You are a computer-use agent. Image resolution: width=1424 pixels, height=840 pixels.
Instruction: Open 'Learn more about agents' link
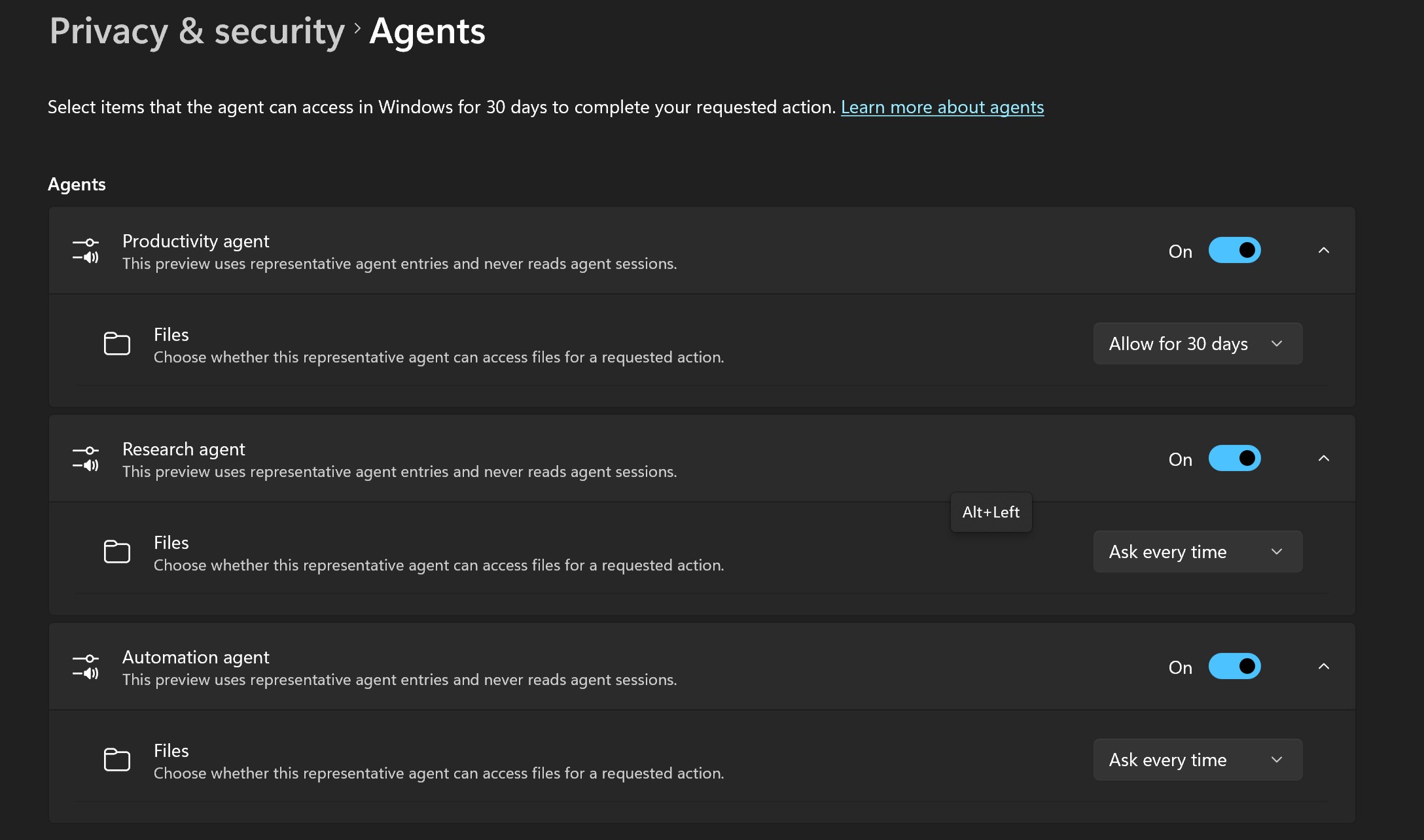942,107
